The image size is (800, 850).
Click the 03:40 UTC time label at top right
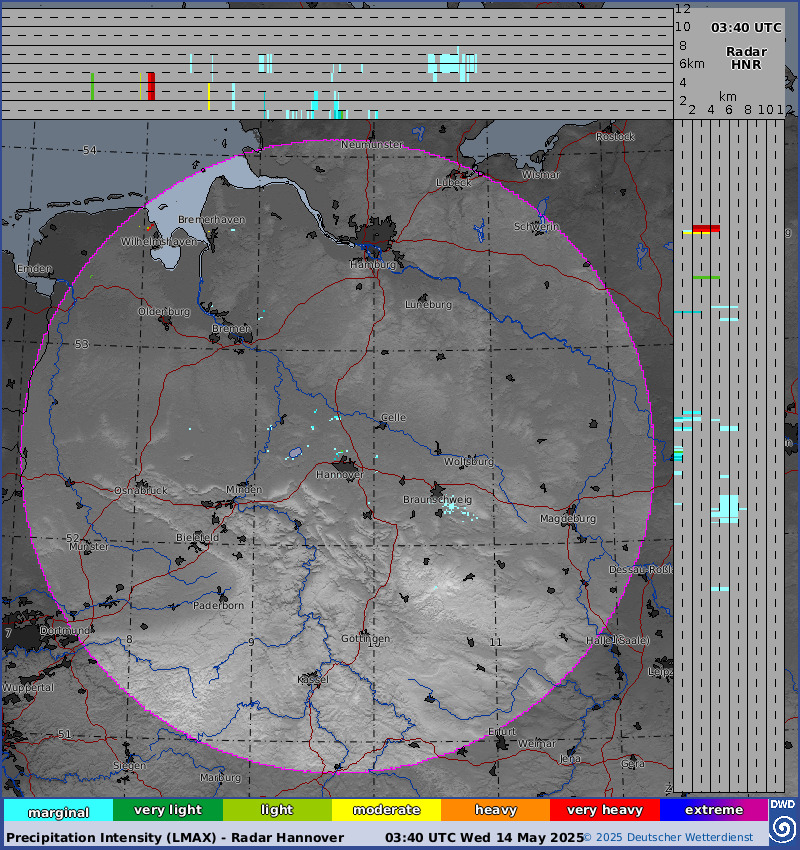(746, 28)
